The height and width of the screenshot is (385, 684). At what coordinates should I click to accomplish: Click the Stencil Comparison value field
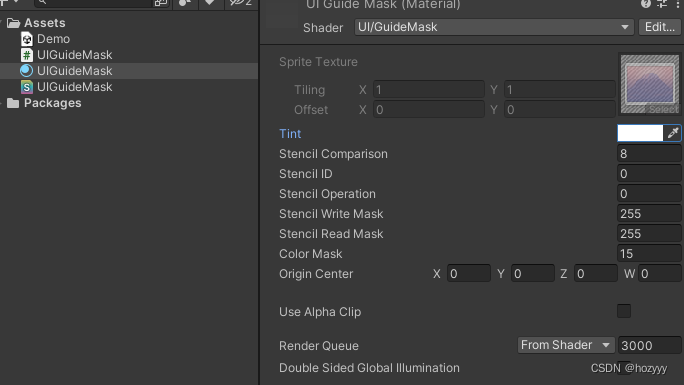tap(649, 154)
